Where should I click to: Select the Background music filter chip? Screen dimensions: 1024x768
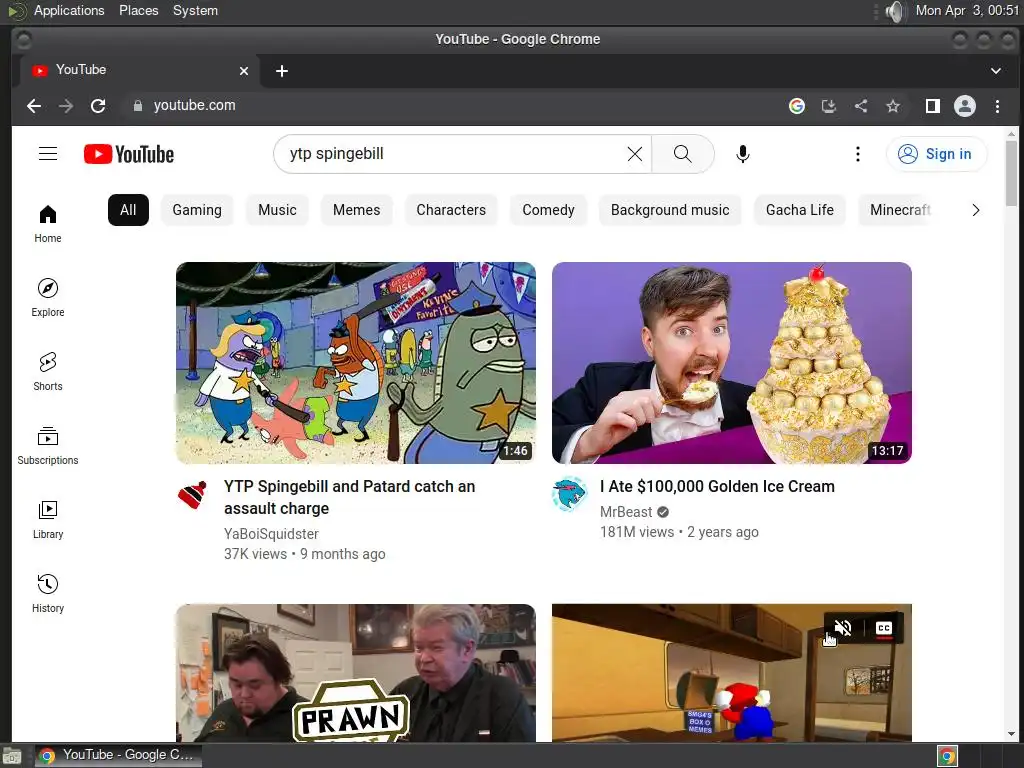point(670,210)
